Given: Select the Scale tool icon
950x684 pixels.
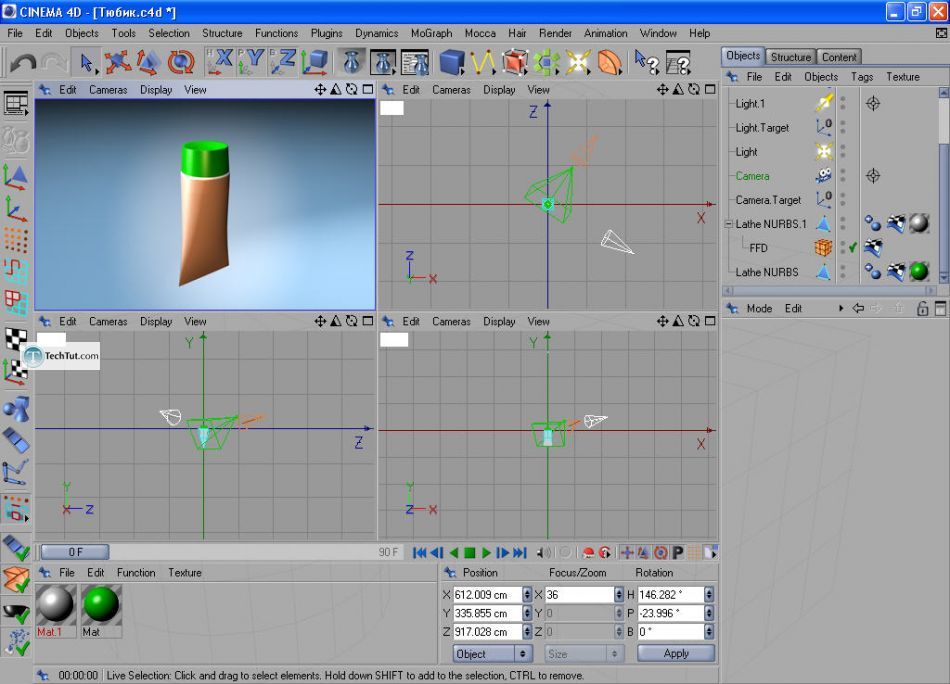Looking at the screenshot, I should click(x=148, y=62).
